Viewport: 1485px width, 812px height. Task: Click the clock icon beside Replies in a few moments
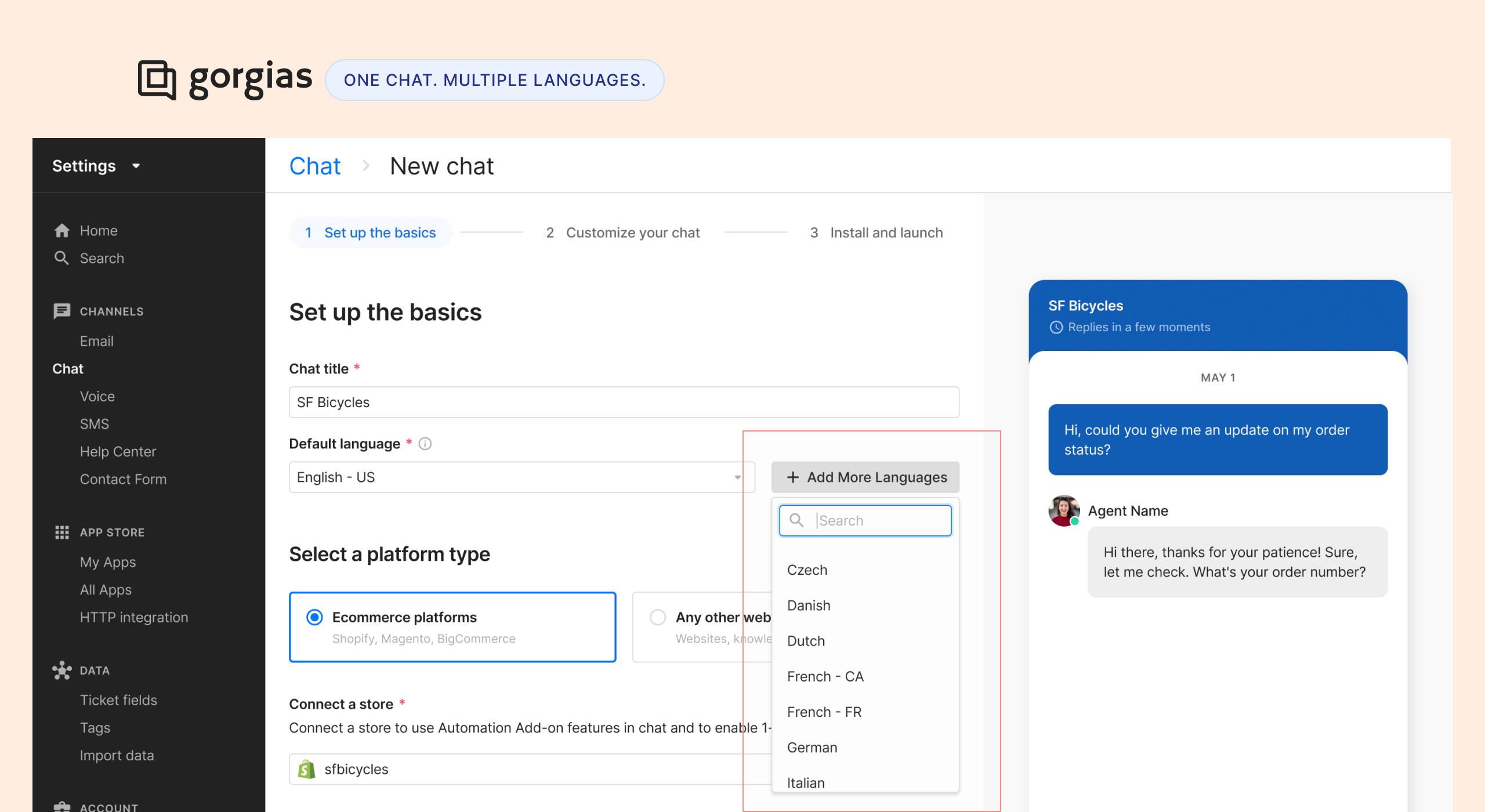point(1056,327)
